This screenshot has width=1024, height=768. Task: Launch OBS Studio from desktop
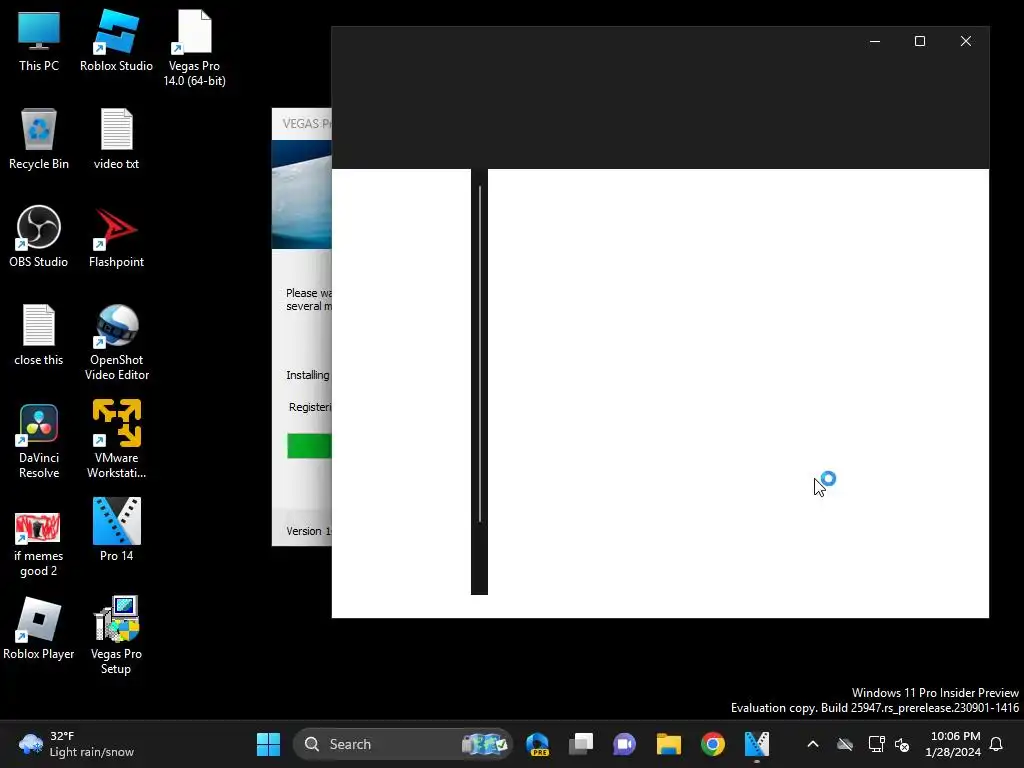point(39,238)
